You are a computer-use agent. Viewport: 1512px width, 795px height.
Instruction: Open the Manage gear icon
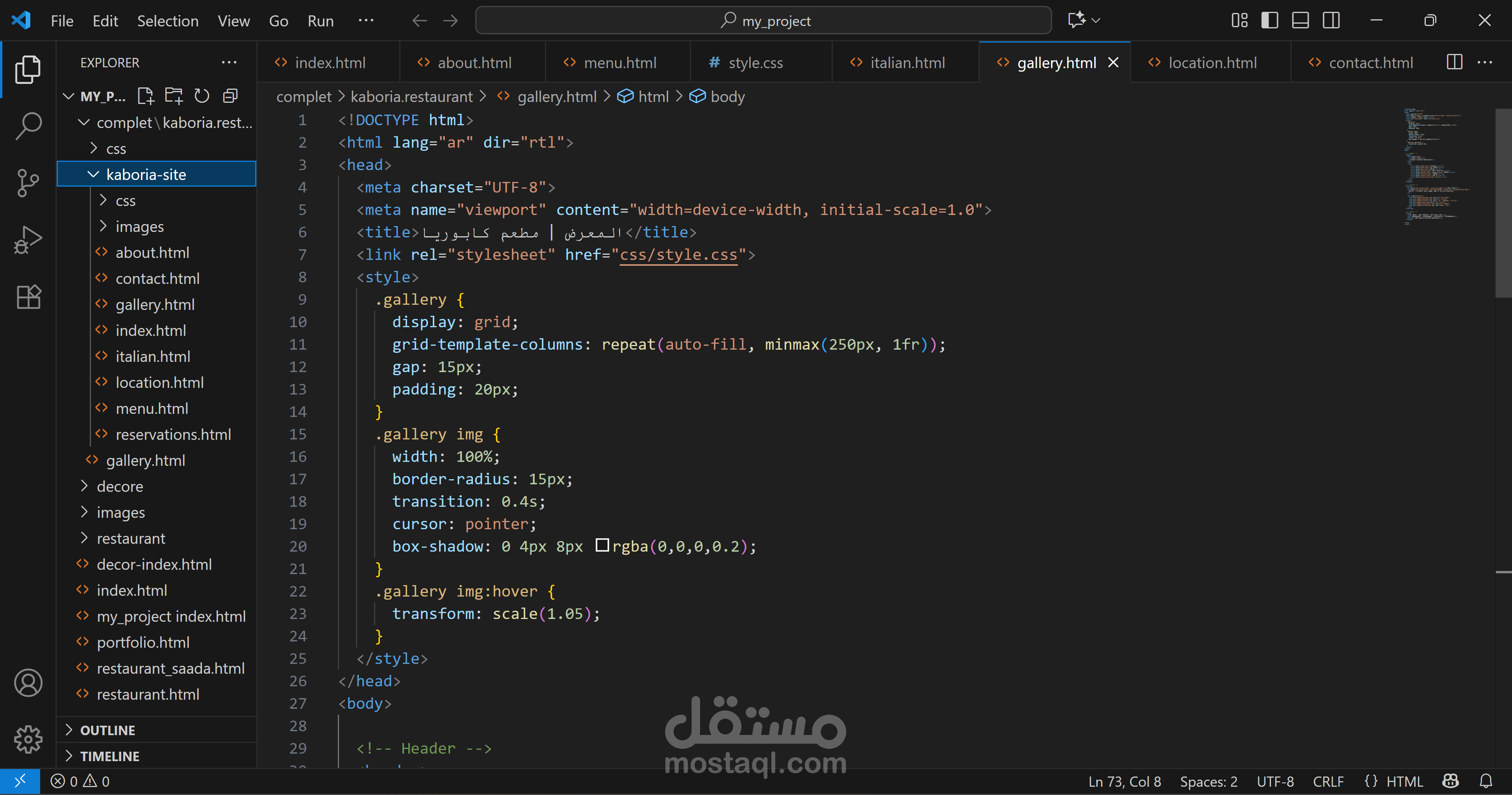pos(28,739)
